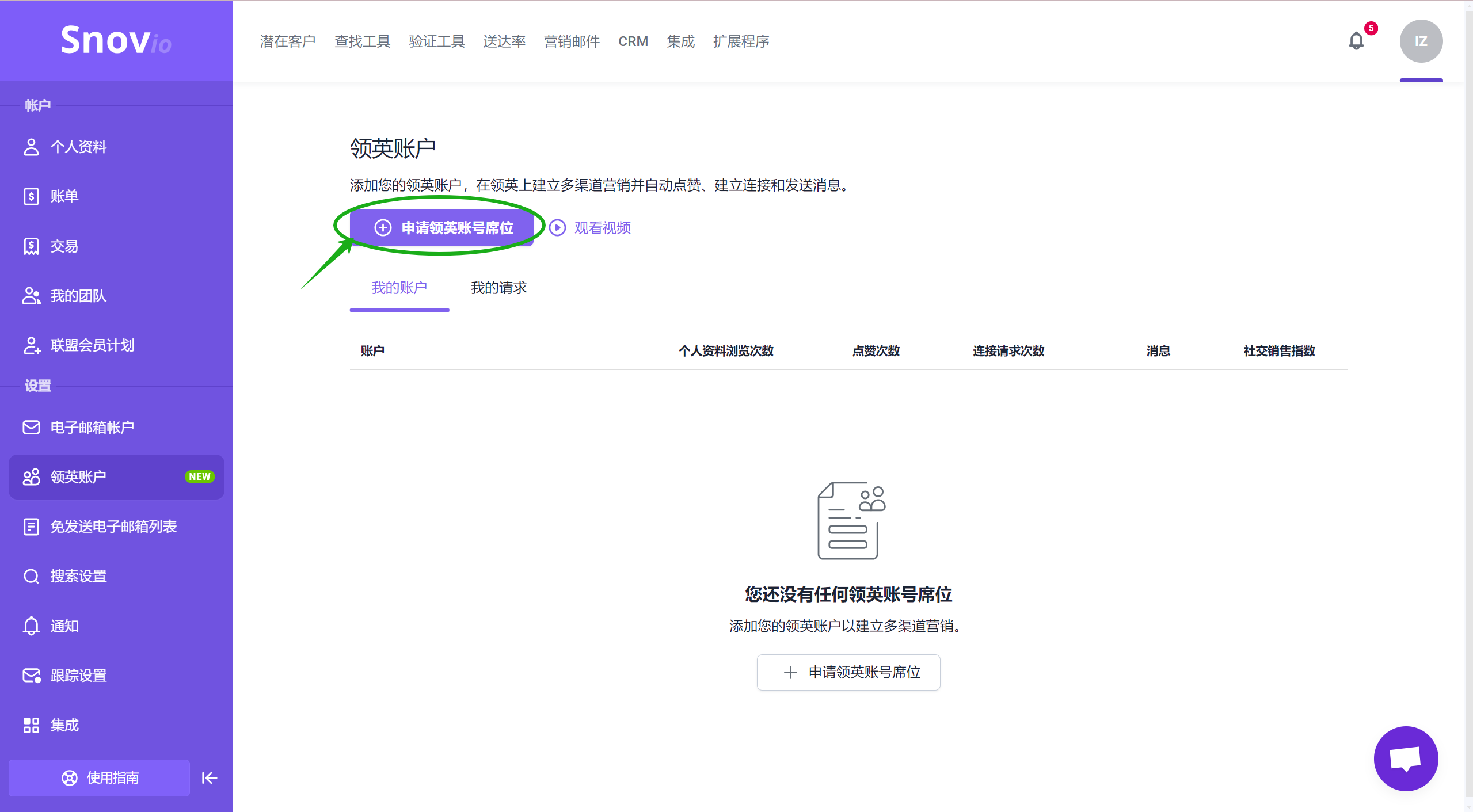
Task: Click the 集成 grid icon in sidebar
Action: (31, 725)
